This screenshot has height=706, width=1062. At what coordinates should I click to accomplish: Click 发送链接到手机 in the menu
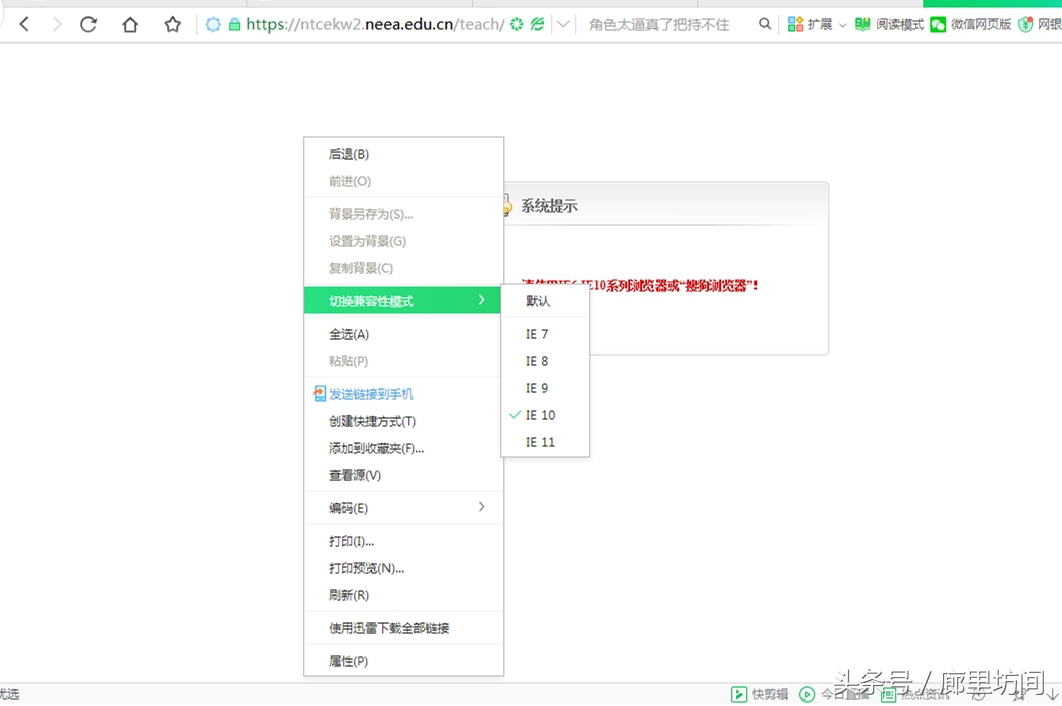370,393
